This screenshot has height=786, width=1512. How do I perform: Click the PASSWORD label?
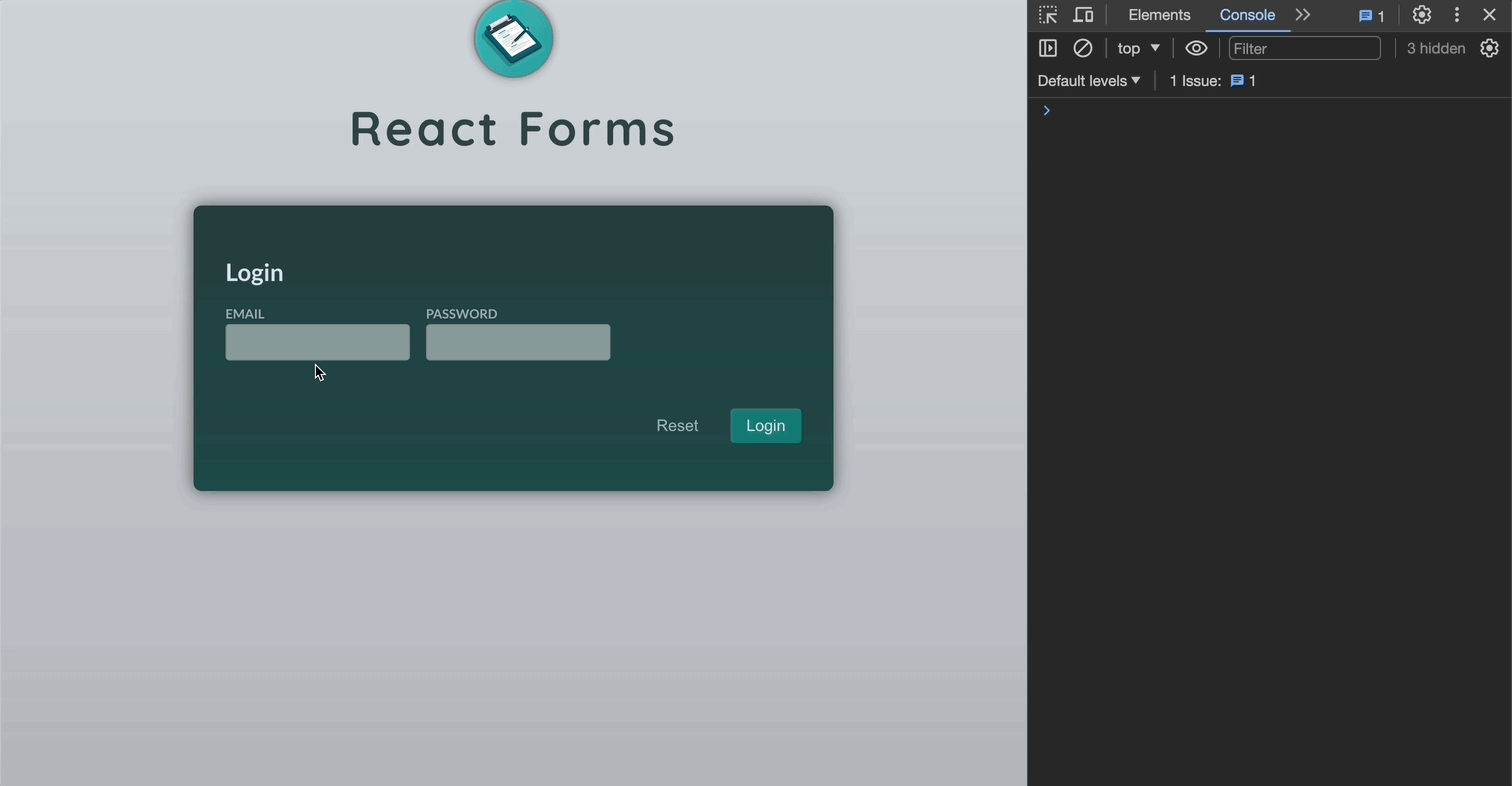click(461, 314)
